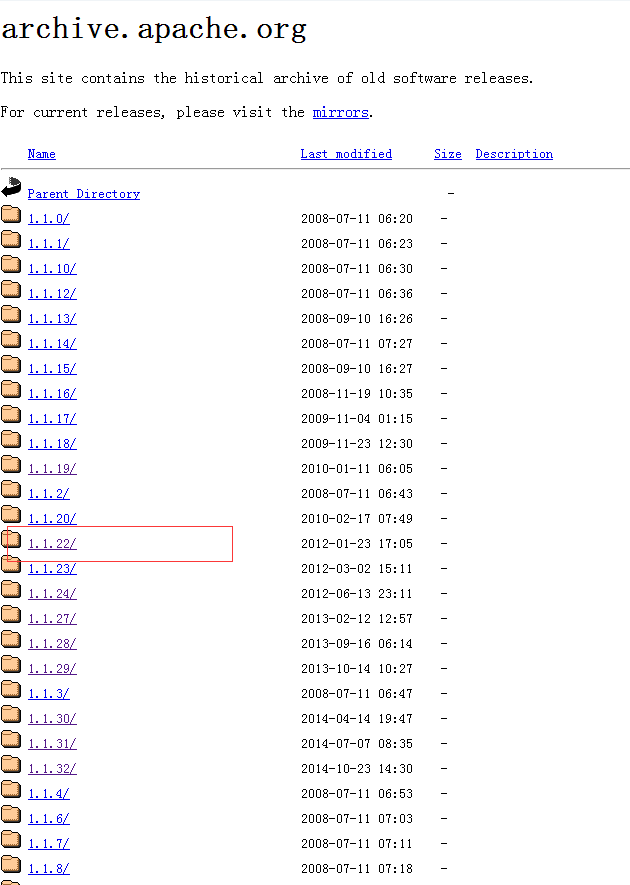Click the folder icon beside 1.1.24/
Screen dimensions: 630x885
pyautogui.click(x=11, y=589)
